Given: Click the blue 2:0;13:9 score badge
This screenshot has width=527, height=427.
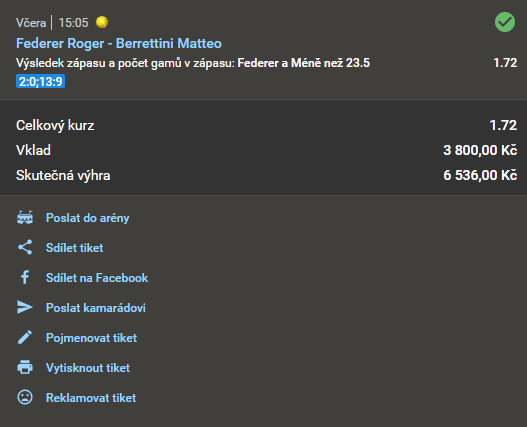Looking at the screenshot, I should coord(40,81).
